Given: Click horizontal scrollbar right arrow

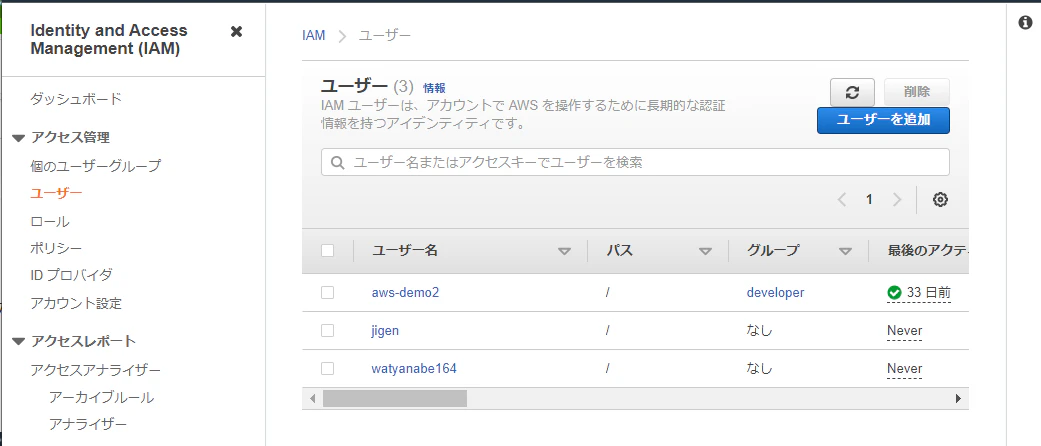Looking at the screenshot, I should point(958,399).
